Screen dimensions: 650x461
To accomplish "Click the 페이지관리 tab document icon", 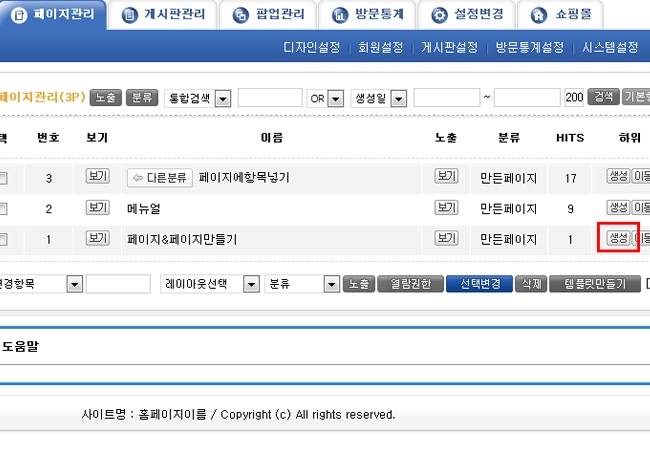I will (x=18, y=15).
